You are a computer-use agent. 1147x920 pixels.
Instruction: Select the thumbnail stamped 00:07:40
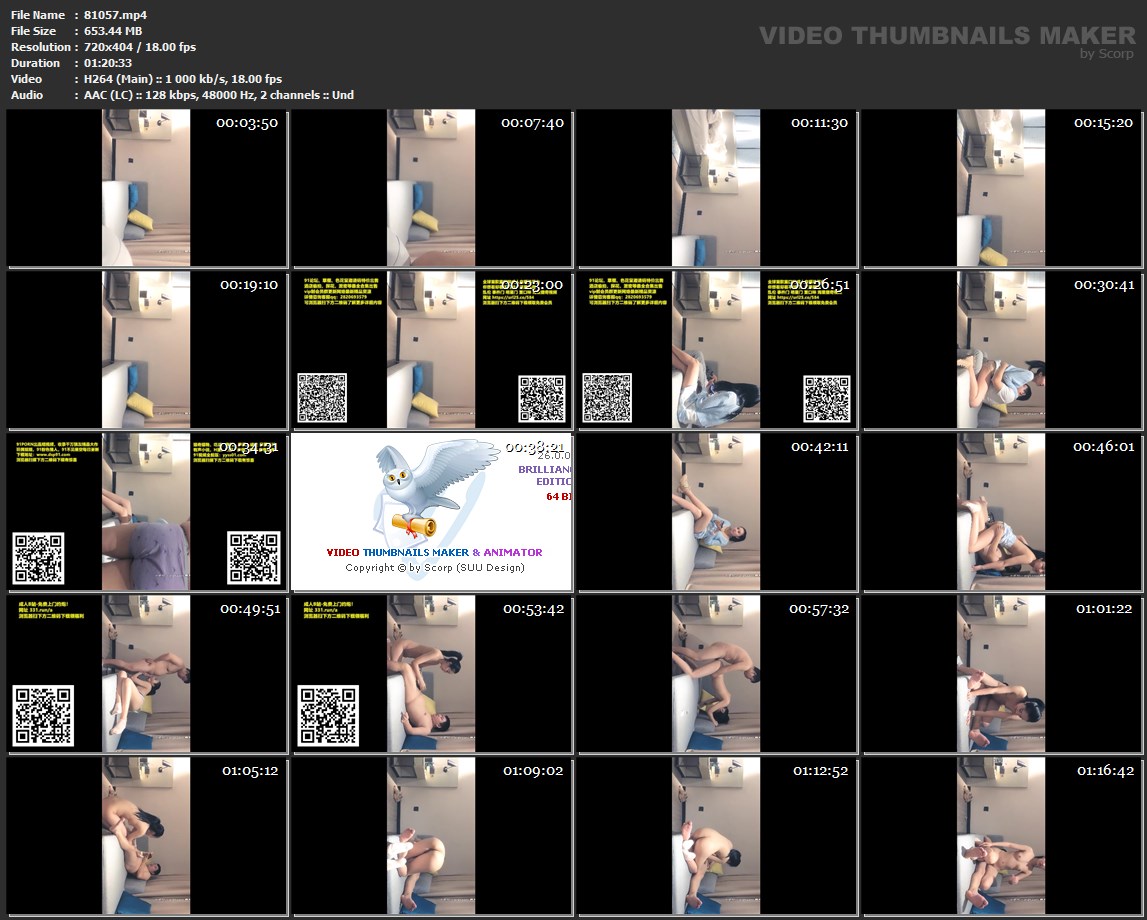point(432,188)
